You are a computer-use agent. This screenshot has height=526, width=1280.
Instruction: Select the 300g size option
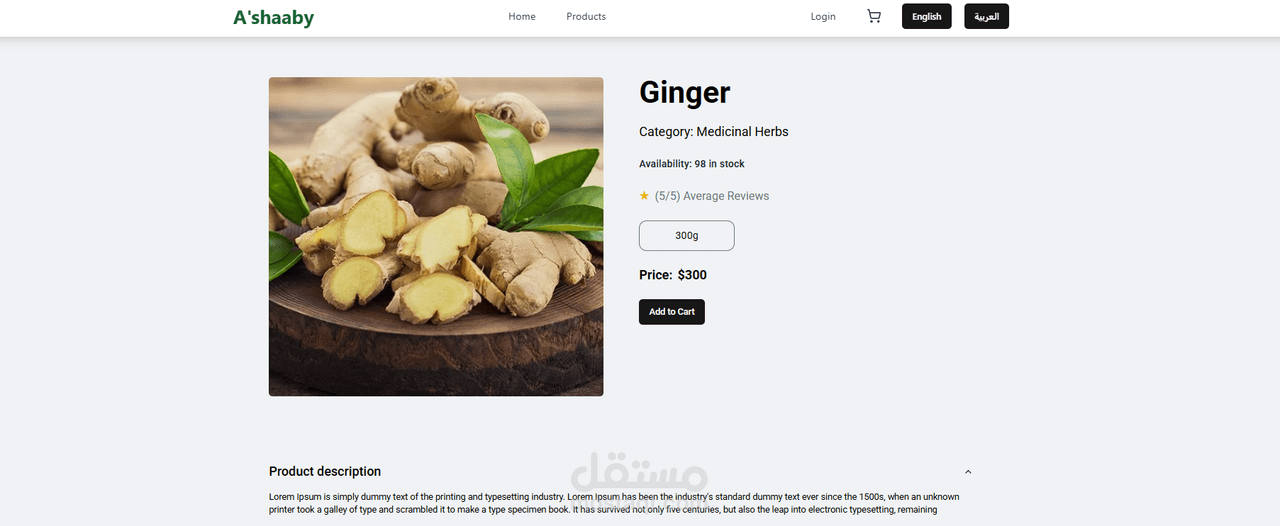687,236
